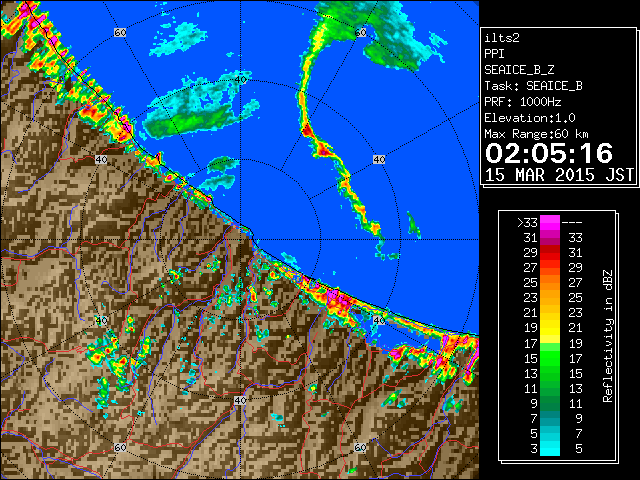
Task: Click the radar center where the crosshair lines meet
Action: tap(240, 240)
